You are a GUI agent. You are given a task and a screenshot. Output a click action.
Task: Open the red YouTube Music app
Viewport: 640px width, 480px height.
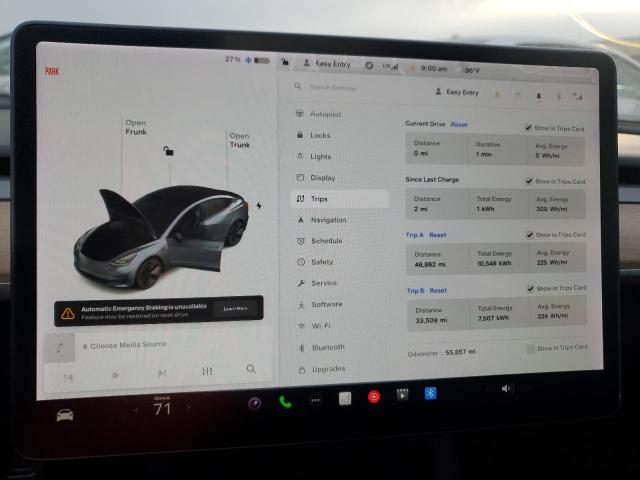click(x=374, y=397)
